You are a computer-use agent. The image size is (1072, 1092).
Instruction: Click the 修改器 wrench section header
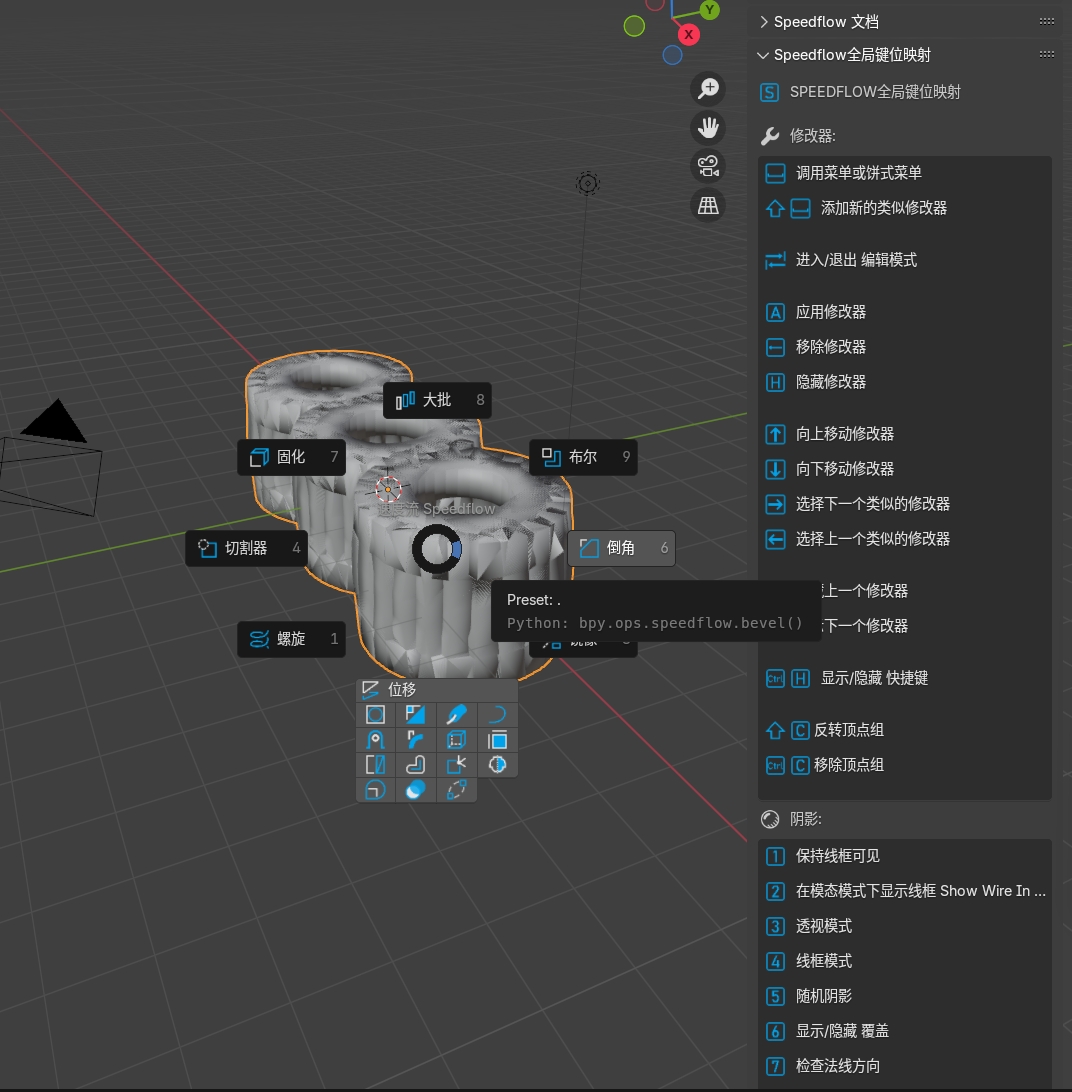pyautogui.click(x=798, y=136)
